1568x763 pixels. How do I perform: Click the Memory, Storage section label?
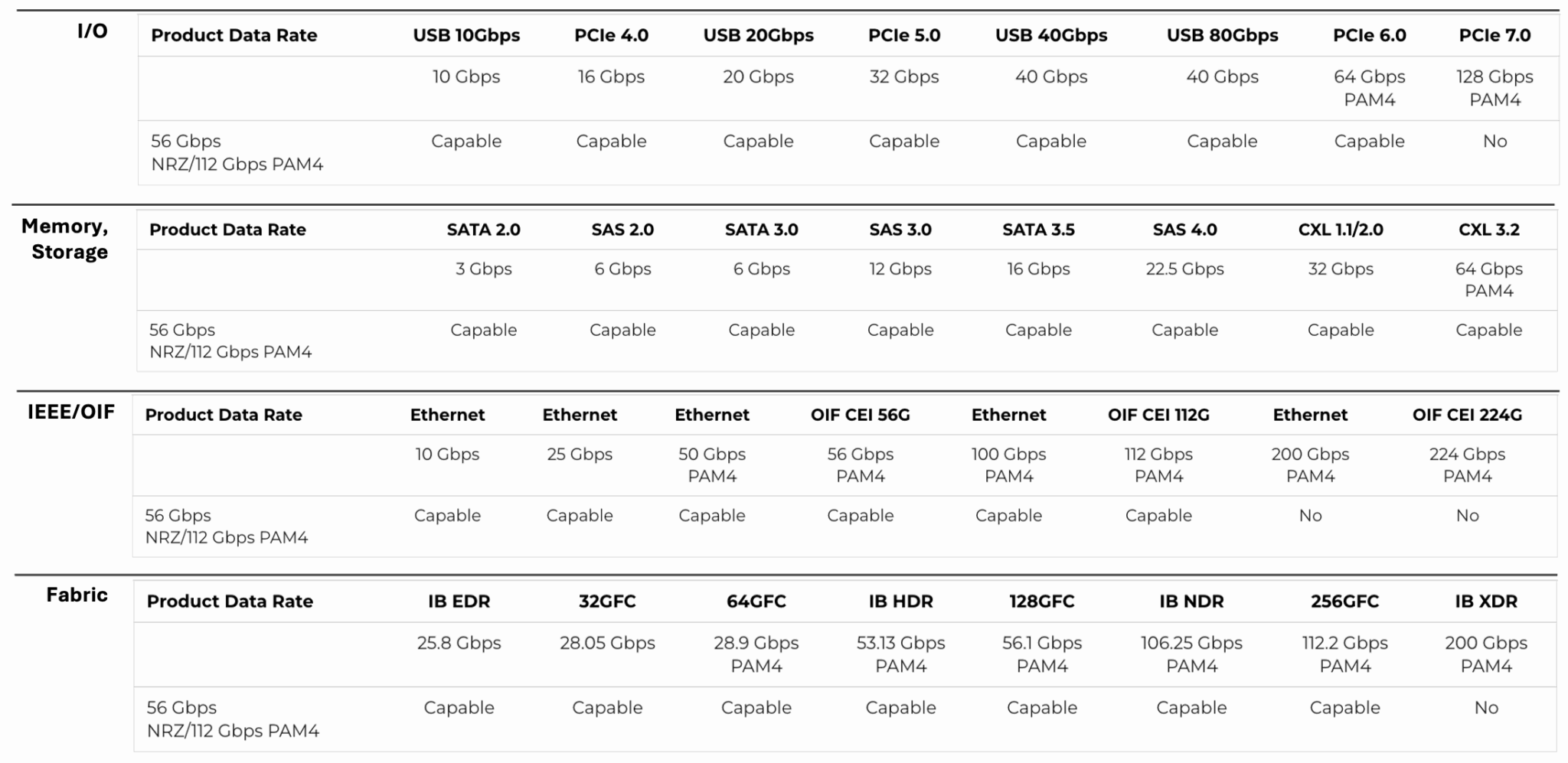pyautogui.click(x=66, y=239)
